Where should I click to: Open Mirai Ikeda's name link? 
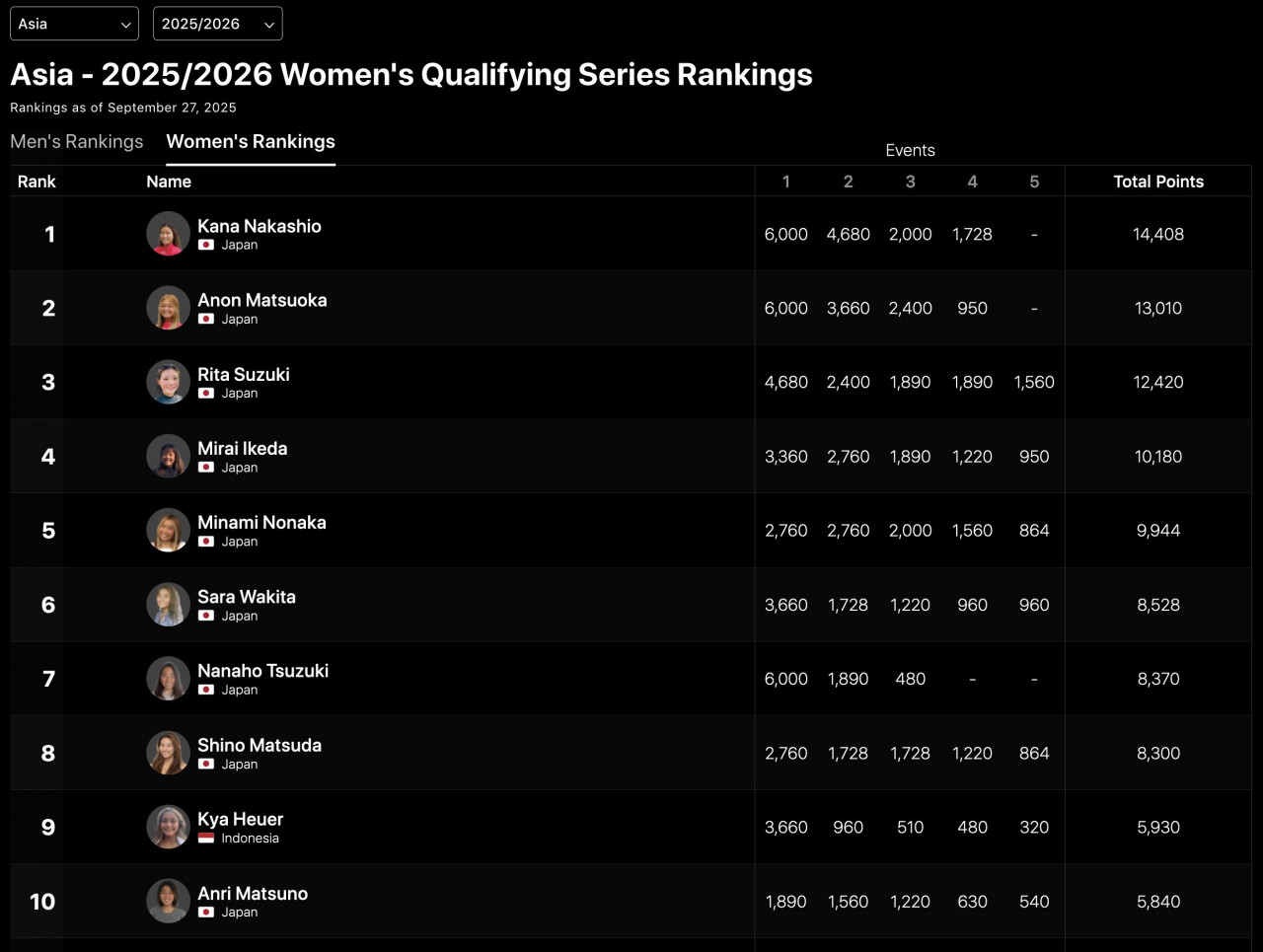(243, 449)
